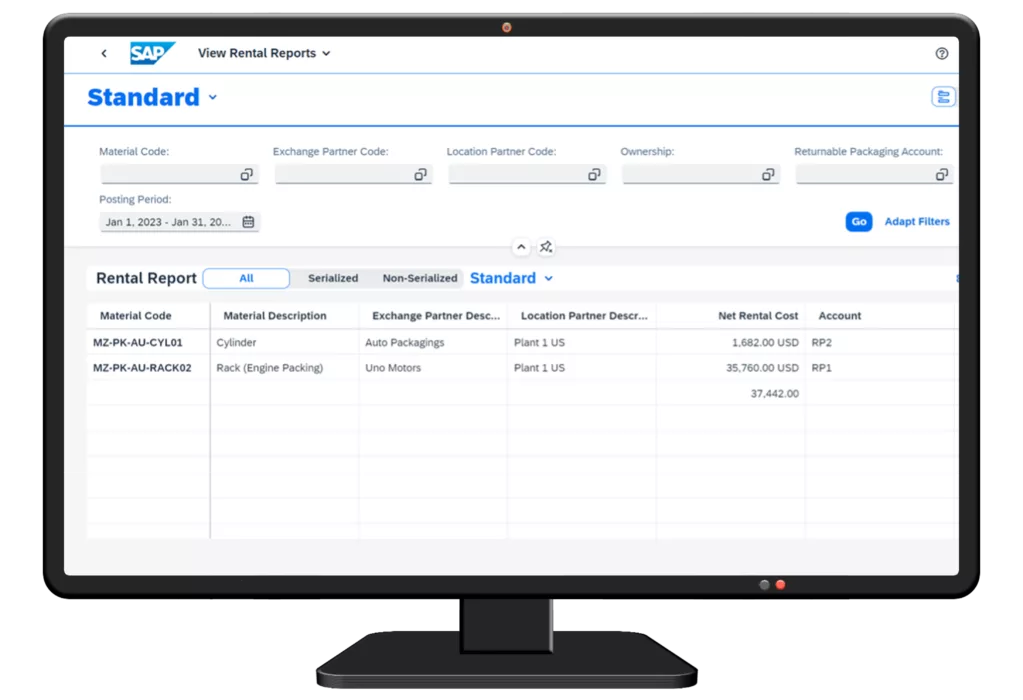The width and height of the screenshot is (1023, 700).
Task: Open the table Standard view dropdown
Action: [548, 279]
